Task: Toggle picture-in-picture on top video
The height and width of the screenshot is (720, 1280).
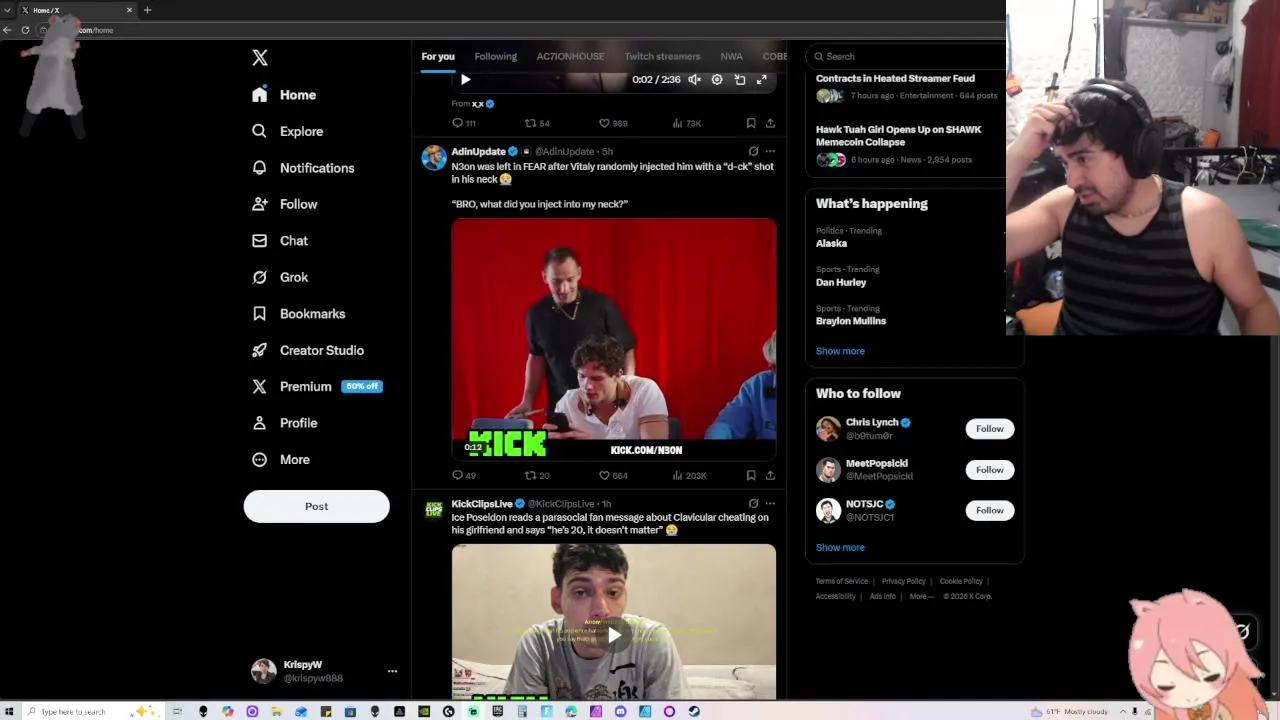Action: tap(740, 80)
